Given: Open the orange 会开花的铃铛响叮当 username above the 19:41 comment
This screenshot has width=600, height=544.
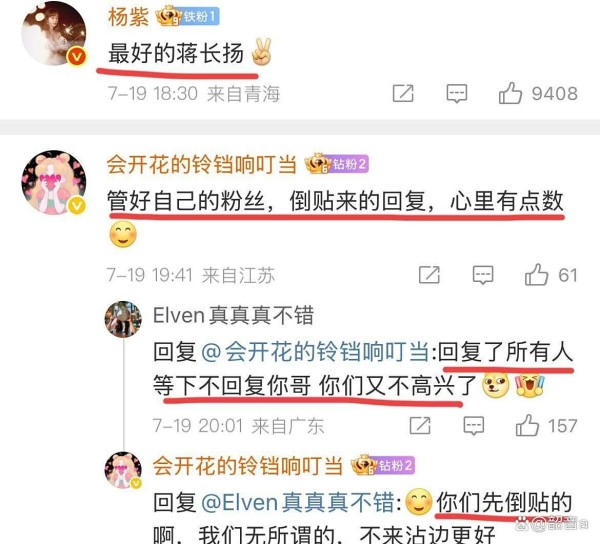Looking at the screenshot, I should tap(202, 165).
